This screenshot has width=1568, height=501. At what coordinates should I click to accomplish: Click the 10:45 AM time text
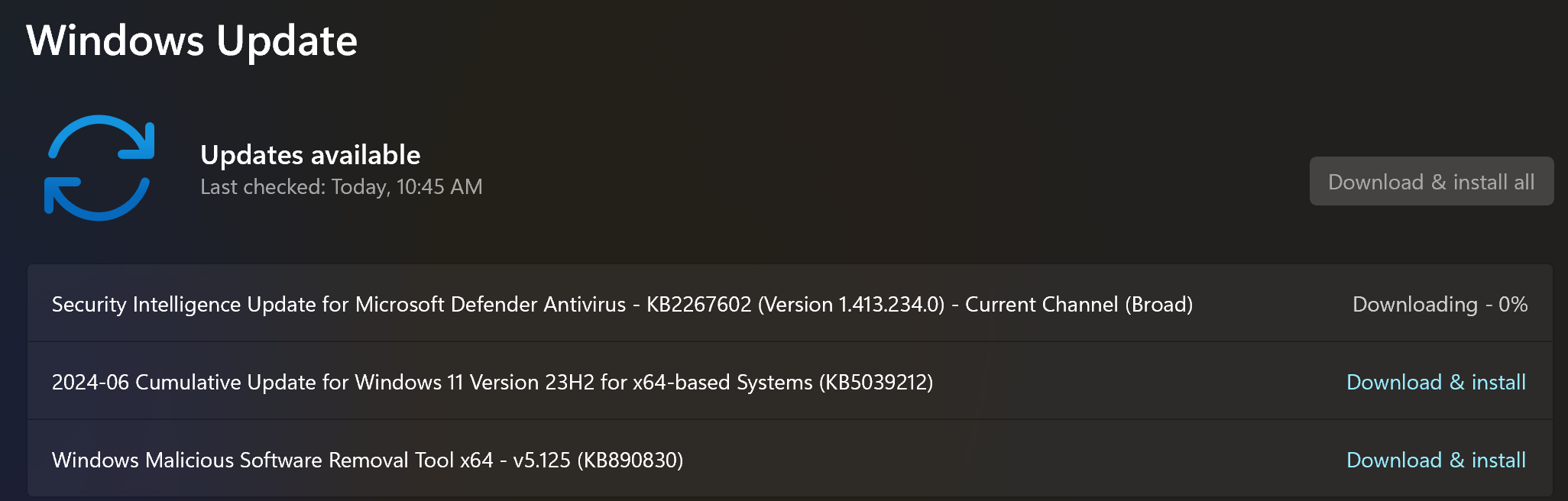[x=439, y=187]
